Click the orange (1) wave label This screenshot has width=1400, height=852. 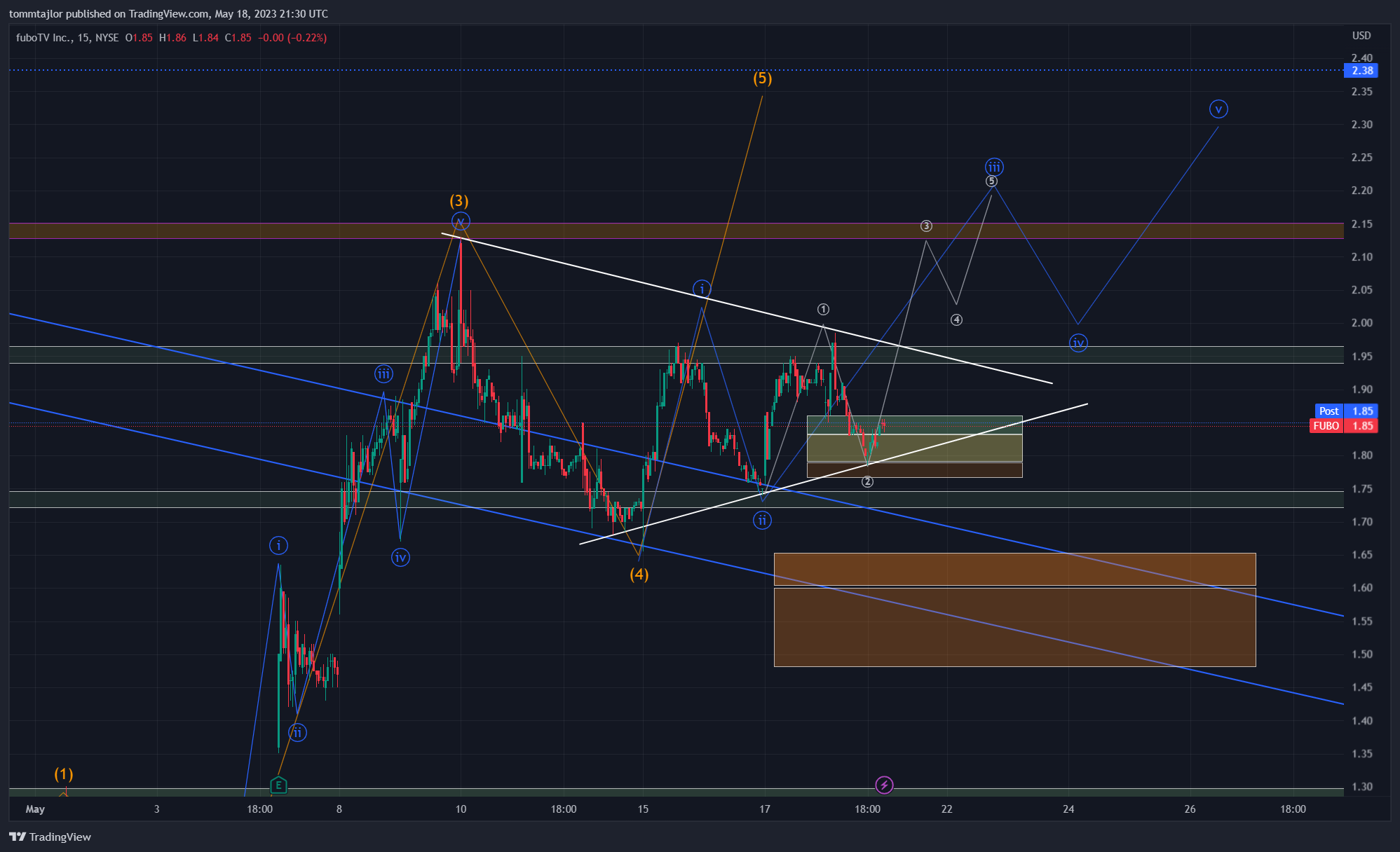64,774
